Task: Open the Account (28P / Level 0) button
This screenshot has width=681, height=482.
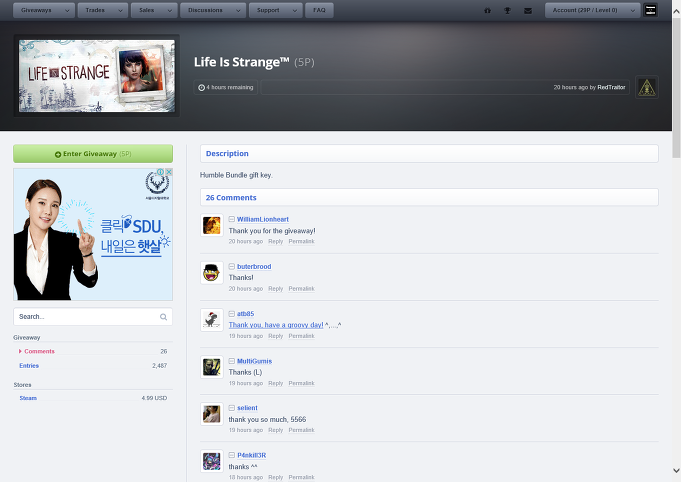Action: pyautogui.click(x=592, y=10)
